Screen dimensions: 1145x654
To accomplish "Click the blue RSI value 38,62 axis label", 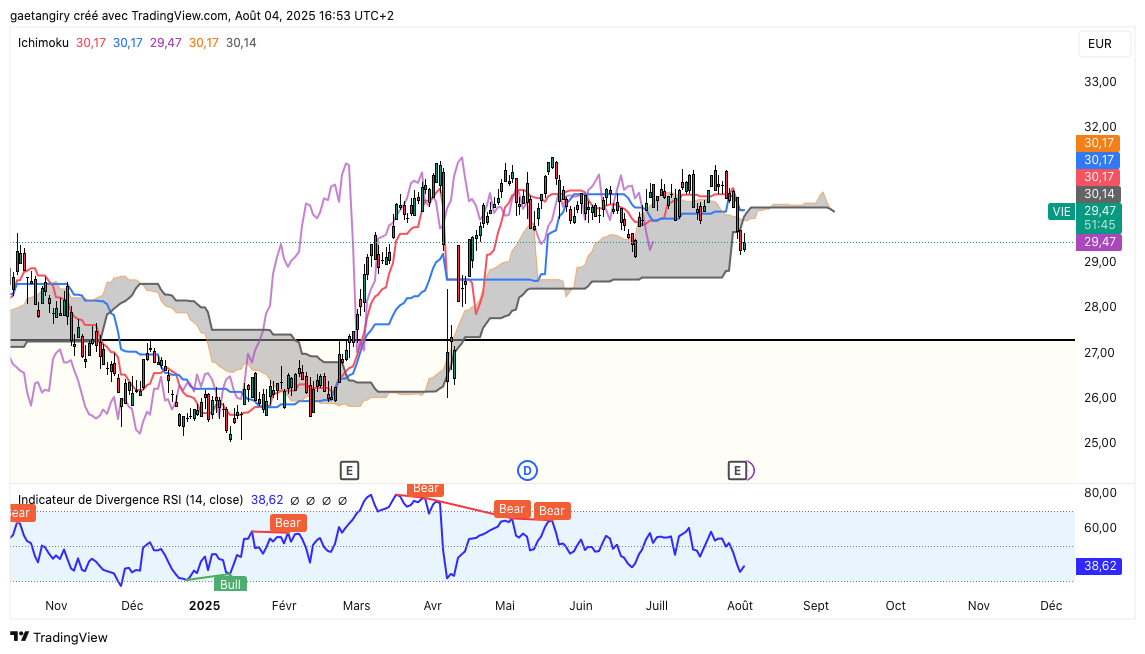I will 1099,566.
